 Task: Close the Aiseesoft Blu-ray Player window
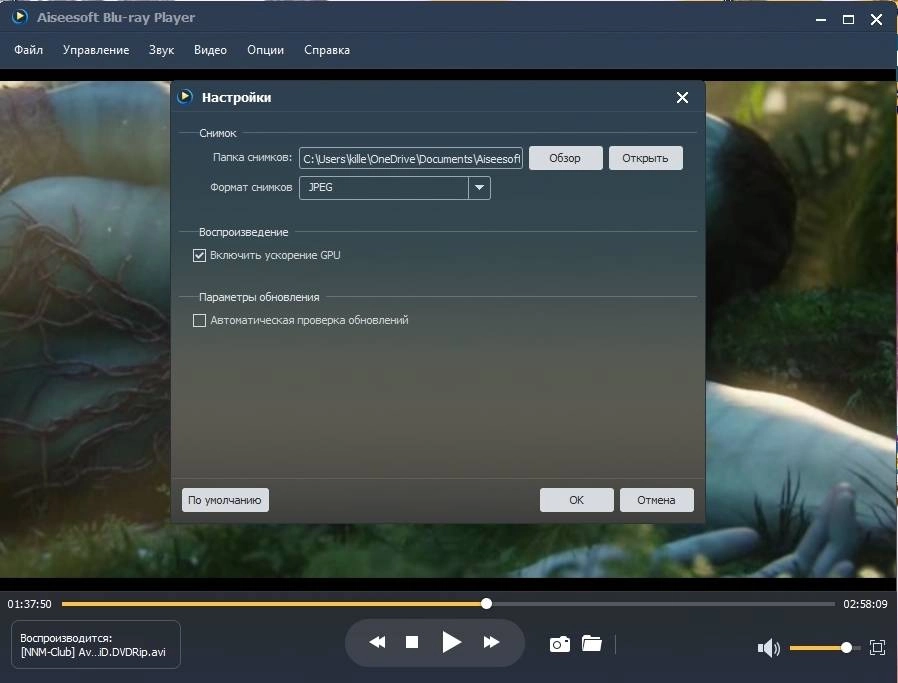click(x=876, y=19)
